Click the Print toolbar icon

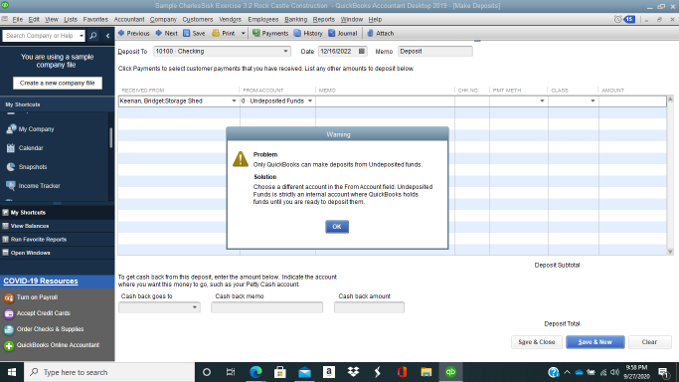pos(216,33)
